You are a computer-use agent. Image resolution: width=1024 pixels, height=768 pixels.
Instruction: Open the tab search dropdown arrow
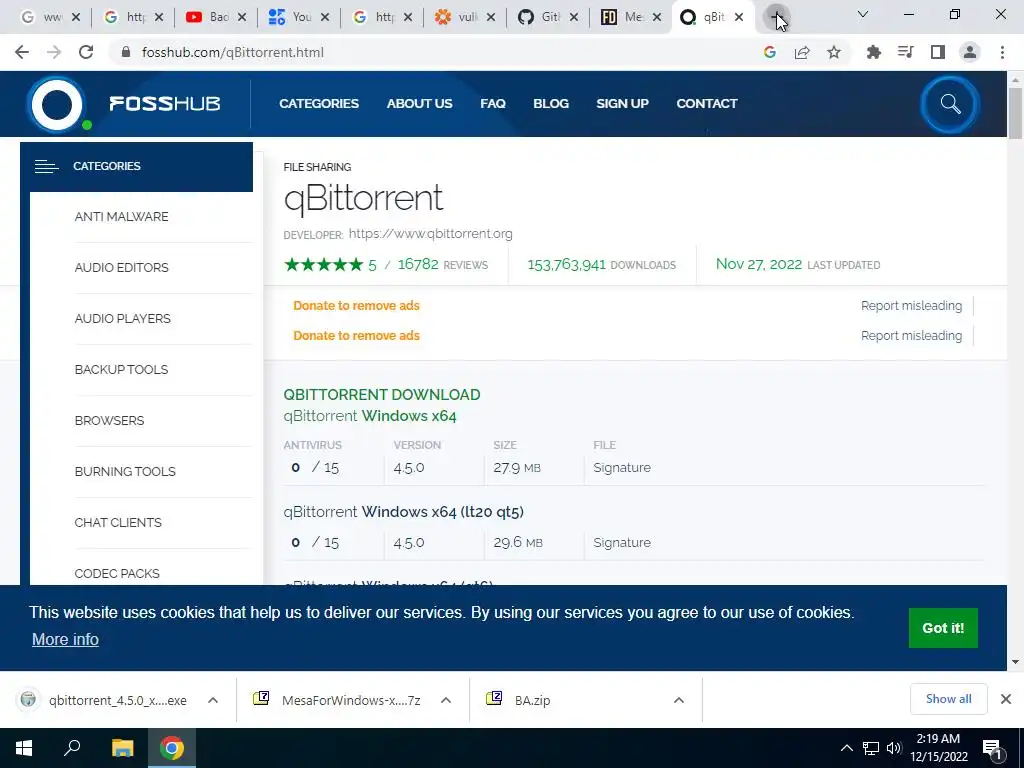[863, 14]
